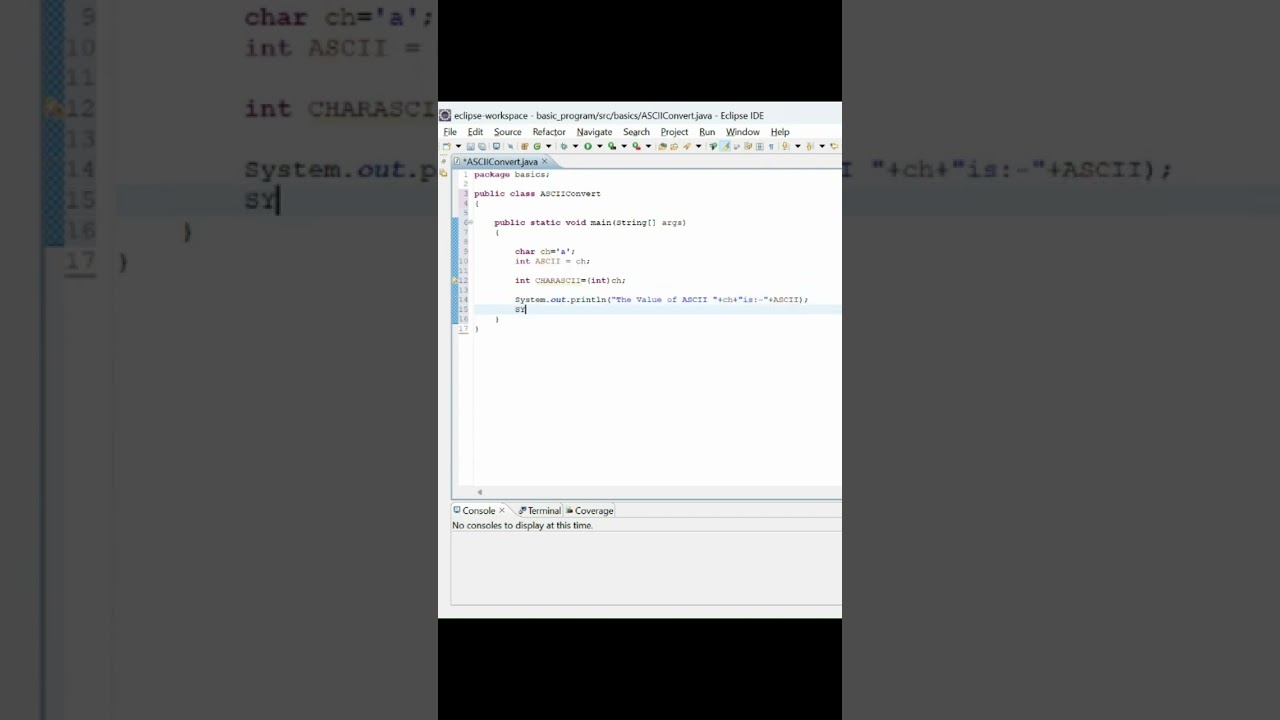Image resolution: width=1280 pixels, height=720 pixels.
Task: Click the New file toolbar icon
Action: (x=446, y=146)
